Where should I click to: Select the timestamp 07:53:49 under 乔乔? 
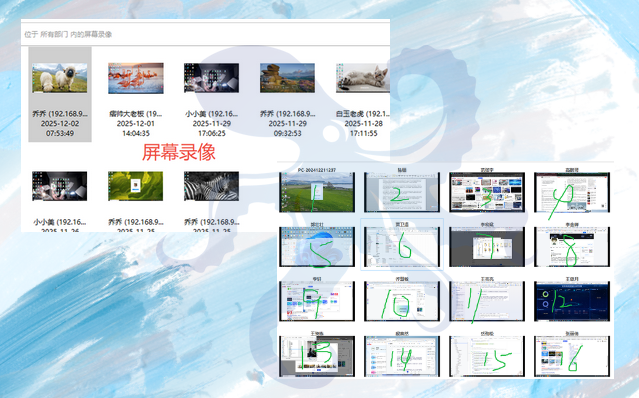pyautogui.click(x=60, y=133)
